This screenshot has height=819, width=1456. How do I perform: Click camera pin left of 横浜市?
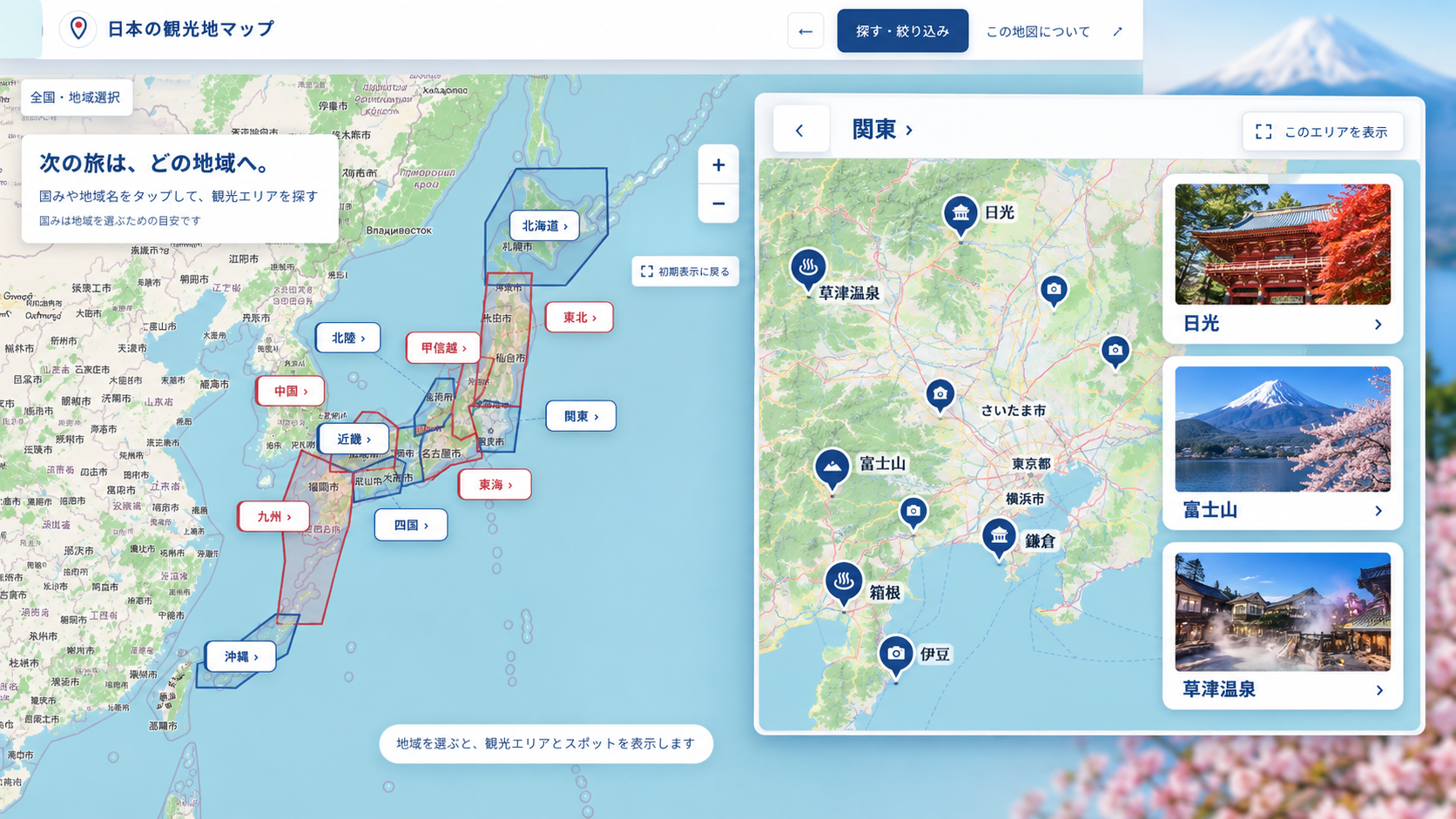click(913, 513)
